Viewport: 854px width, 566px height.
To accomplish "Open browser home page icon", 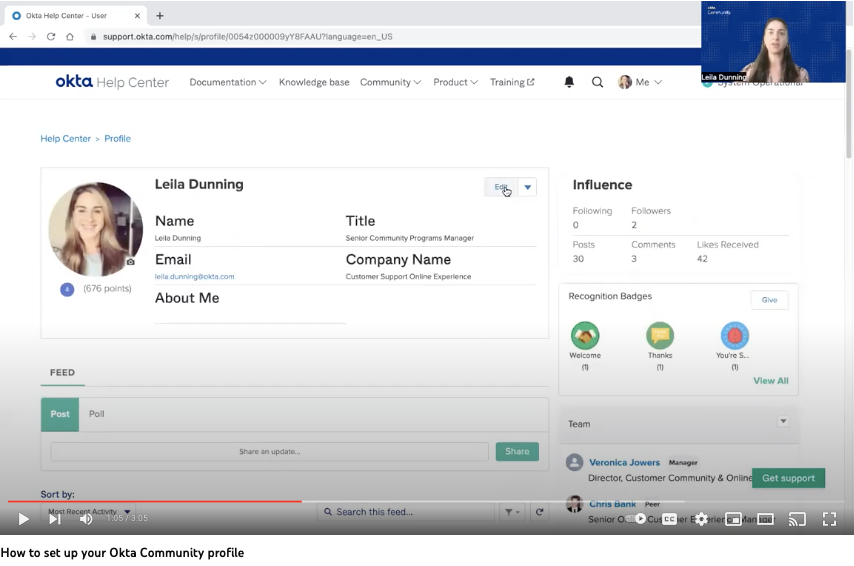I will (70, 36).
